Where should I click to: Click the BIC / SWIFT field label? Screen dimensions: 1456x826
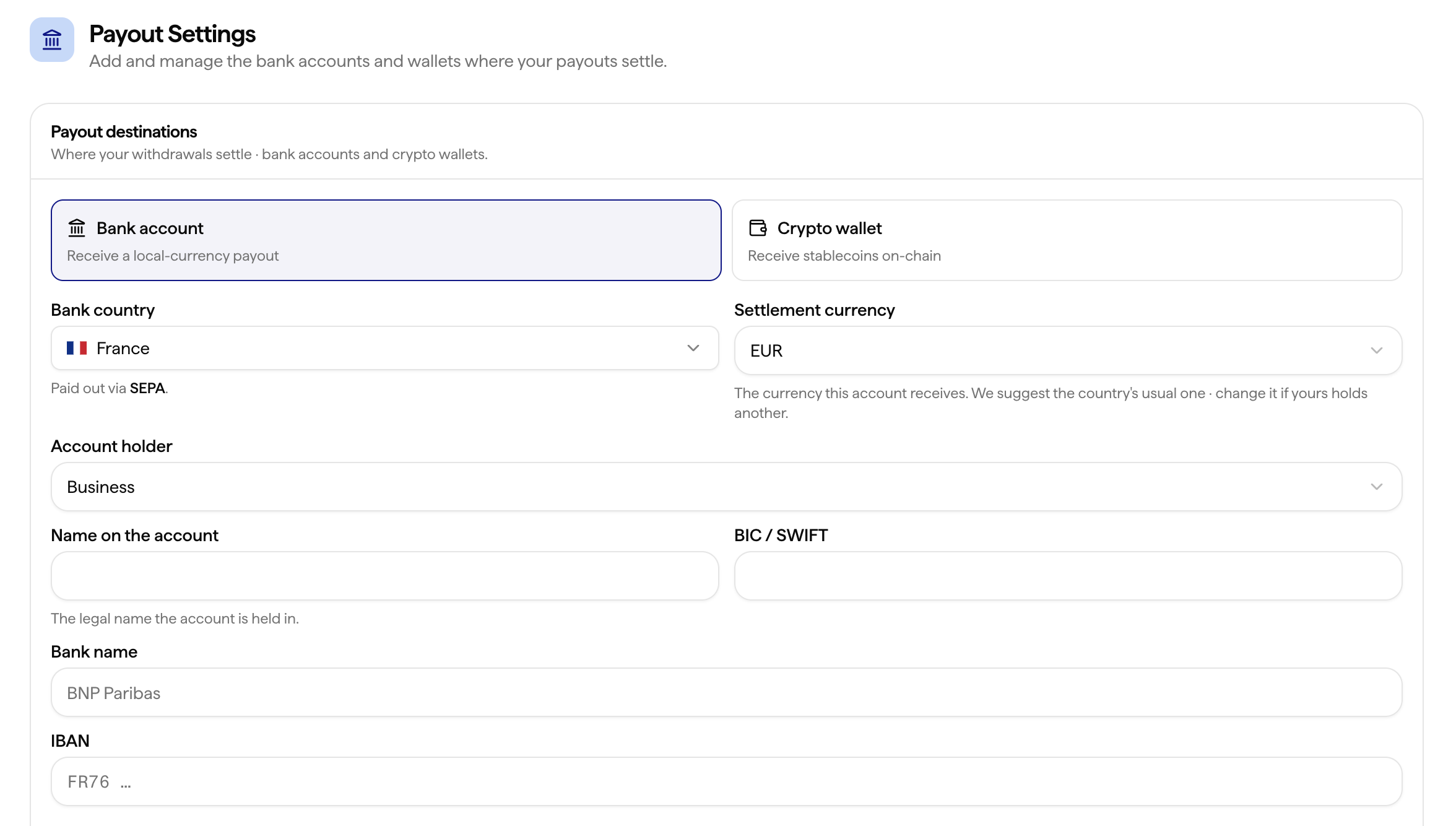coord(781,536)
